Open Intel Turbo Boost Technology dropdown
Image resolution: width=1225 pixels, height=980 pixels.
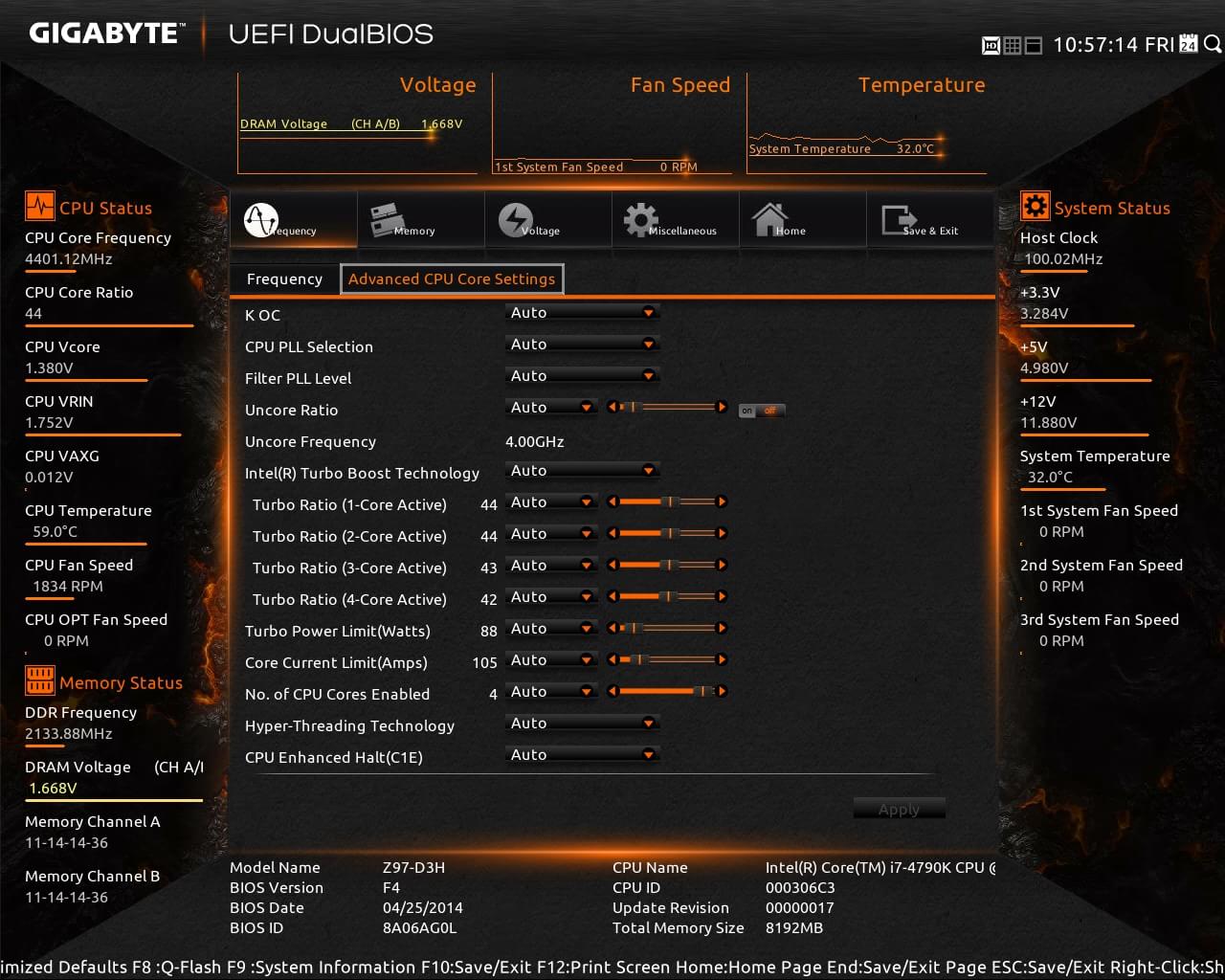pos(583,471)
